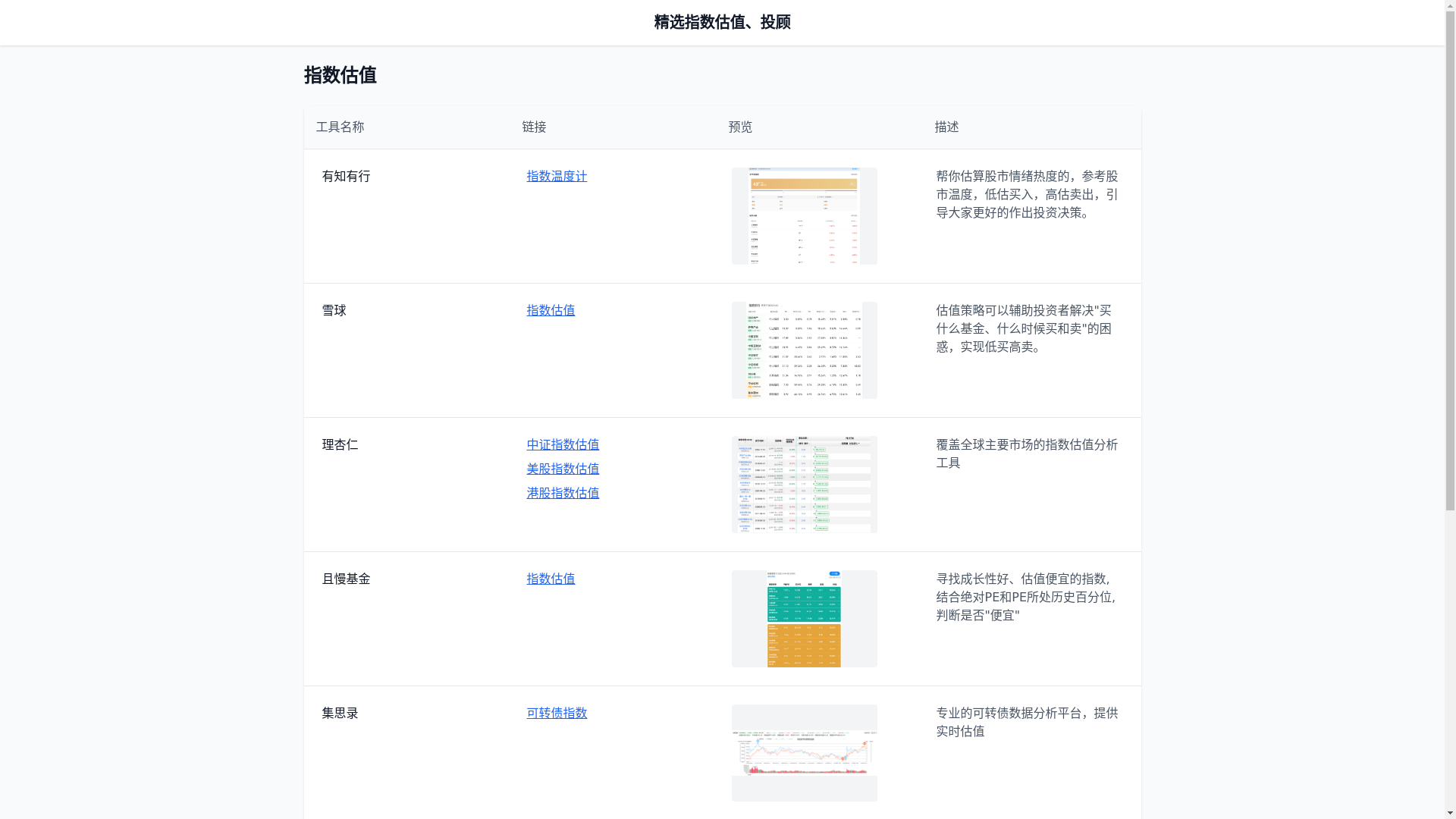Image resolution: width=1456 pixels, height=819 pixels.
Task: Click the 描述 column header
Action: 946,127
